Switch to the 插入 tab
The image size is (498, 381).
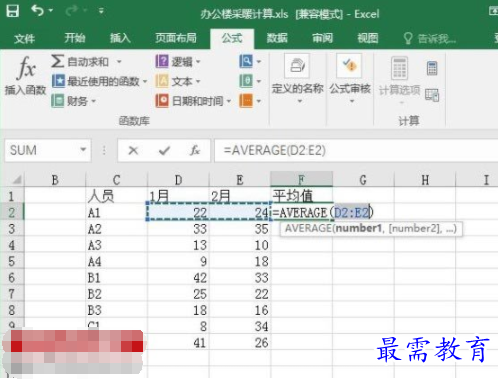pos(120,38)
